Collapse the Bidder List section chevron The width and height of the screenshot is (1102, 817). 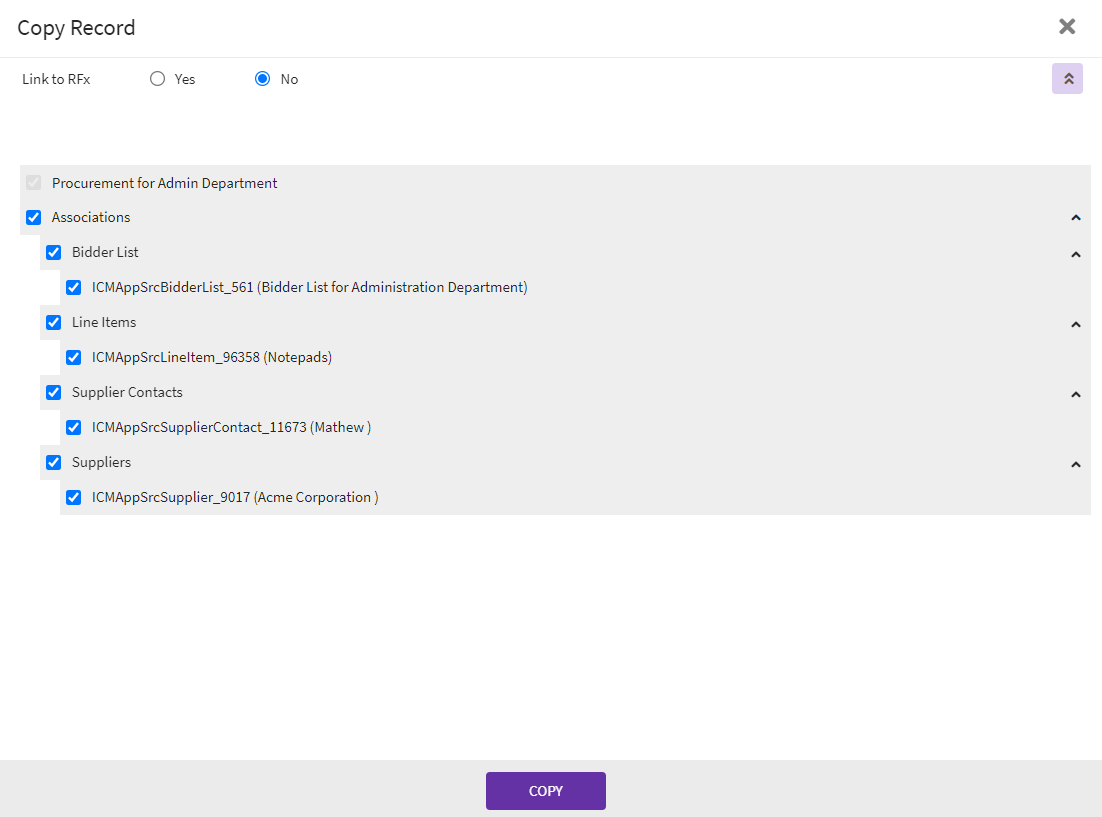click(x=1076, y=255)
